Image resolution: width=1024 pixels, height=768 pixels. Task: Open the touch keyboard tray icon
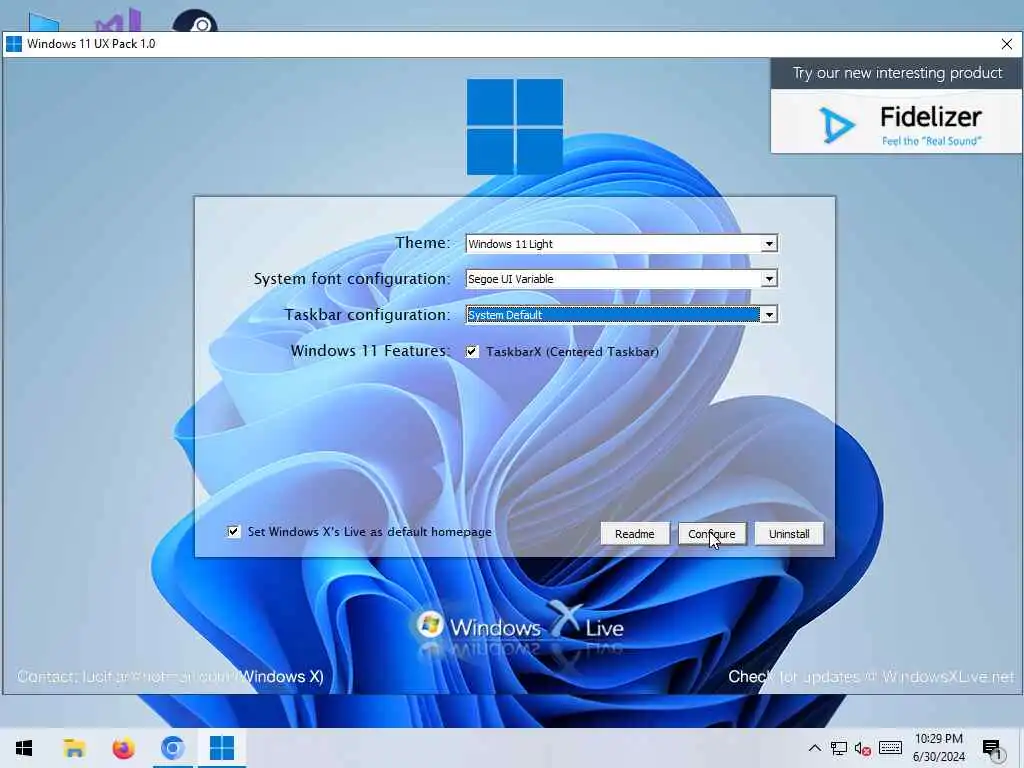[x=890, y=748]
